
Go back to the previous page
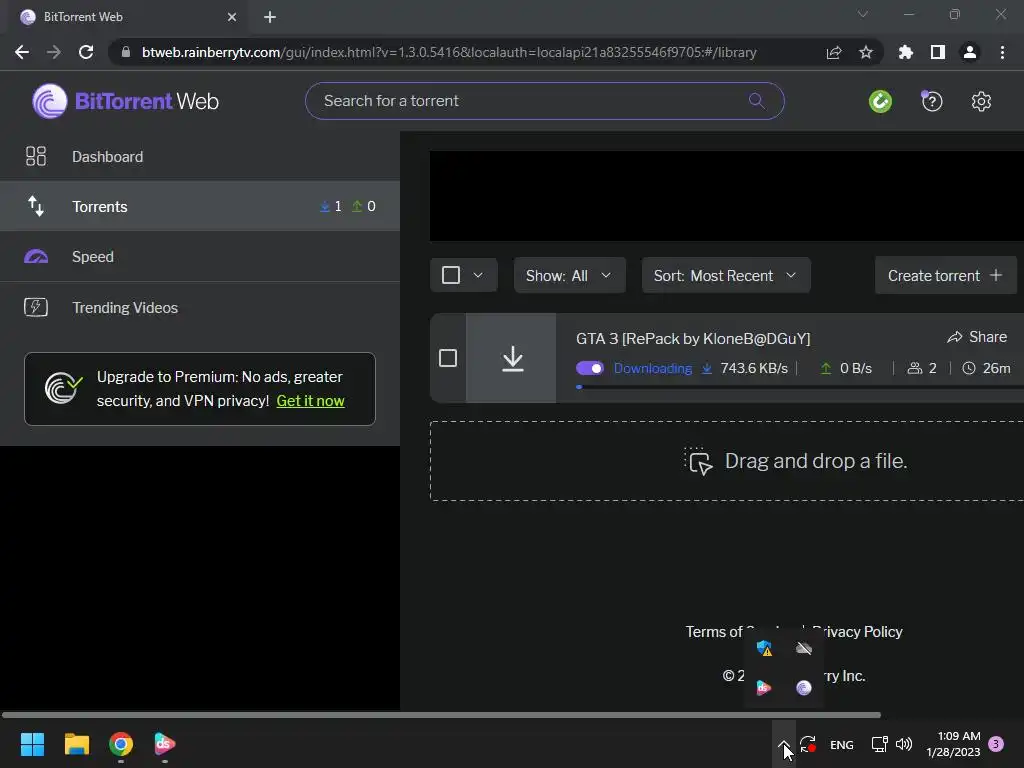pyautogui.click(x=22, y=52)
